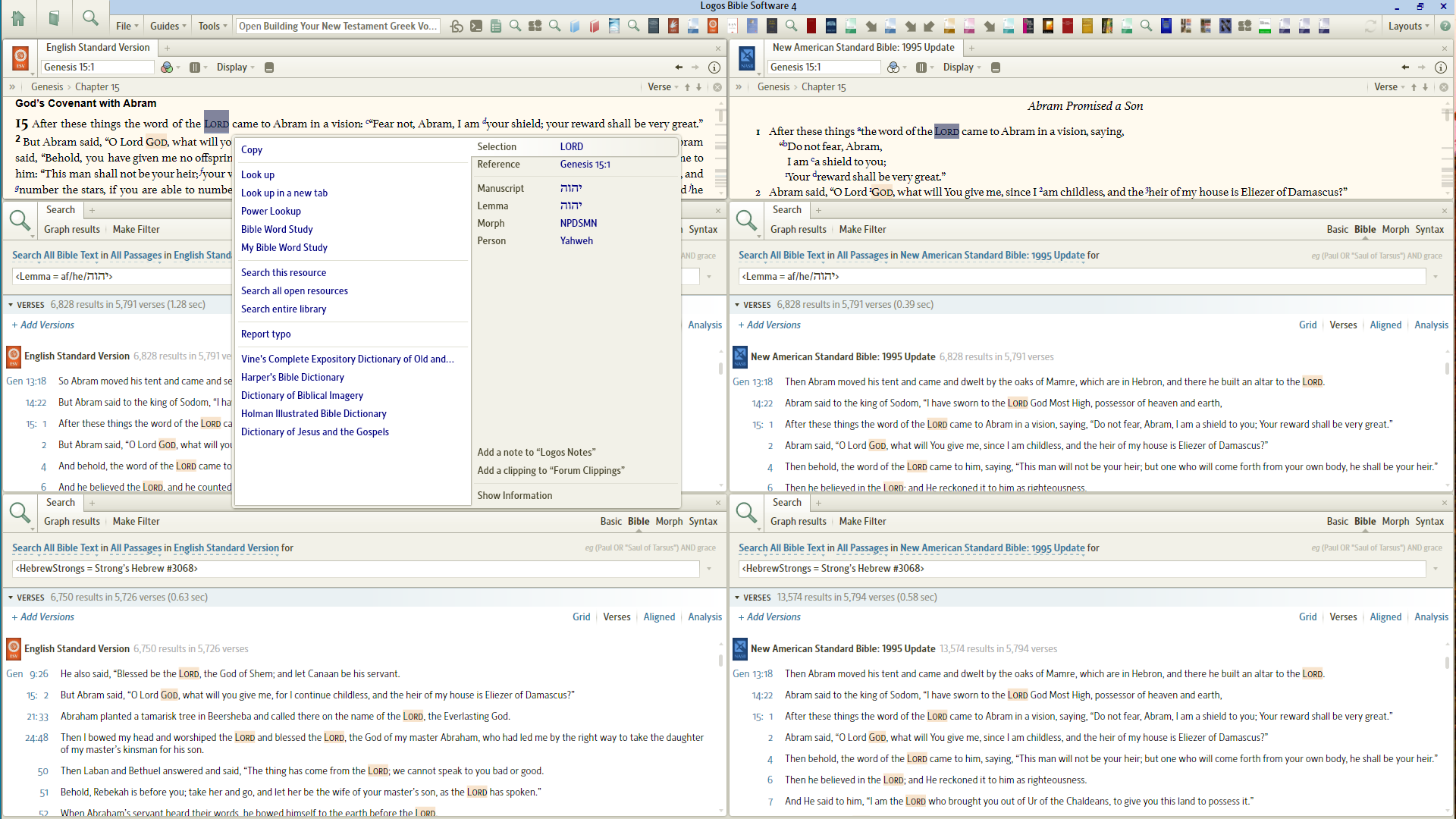
Task: Select Basic search type in top NASB search
Action: coord(1337,230)
